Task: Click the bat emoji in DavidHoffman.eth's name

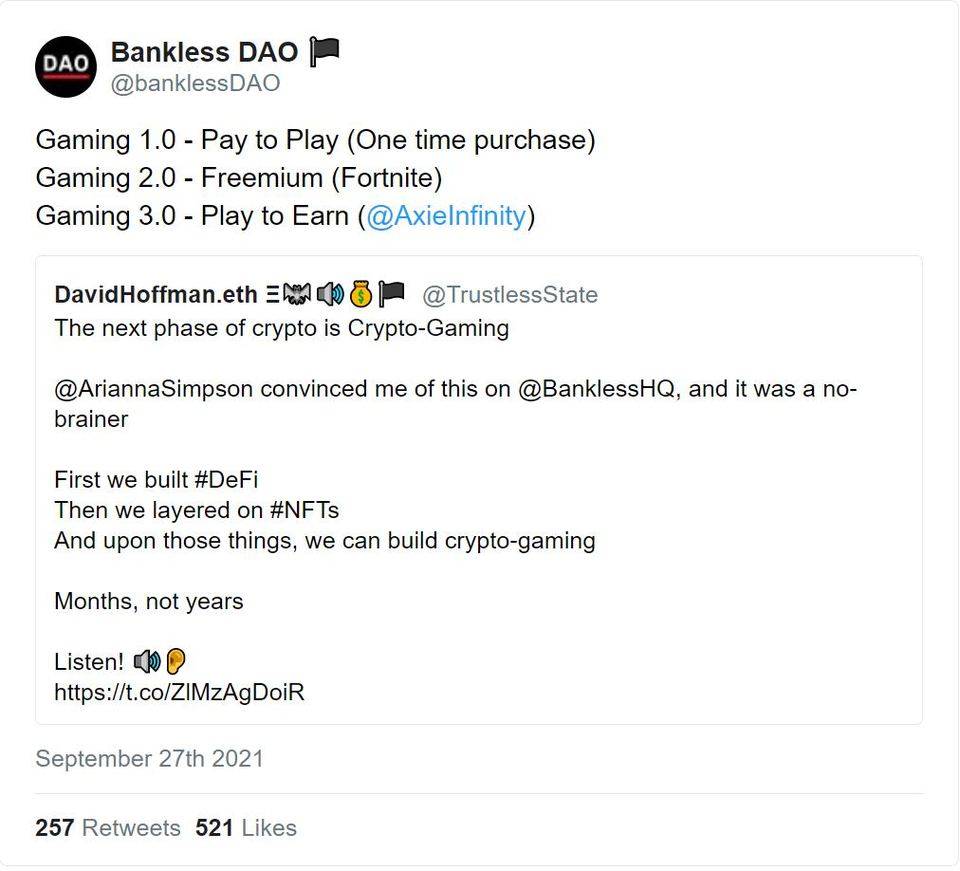Action: coord(297,294)
